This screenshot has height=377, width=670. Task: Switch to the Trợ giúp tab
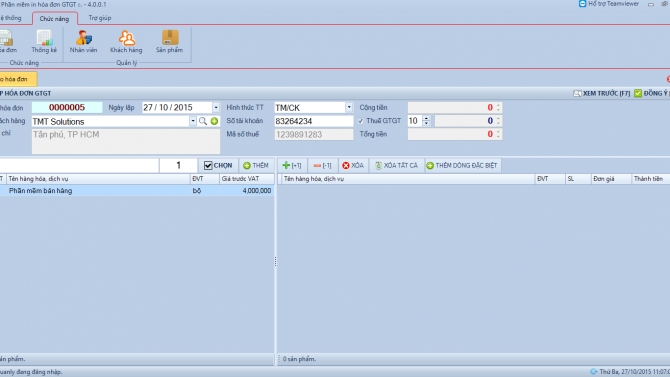coord(100,18)
